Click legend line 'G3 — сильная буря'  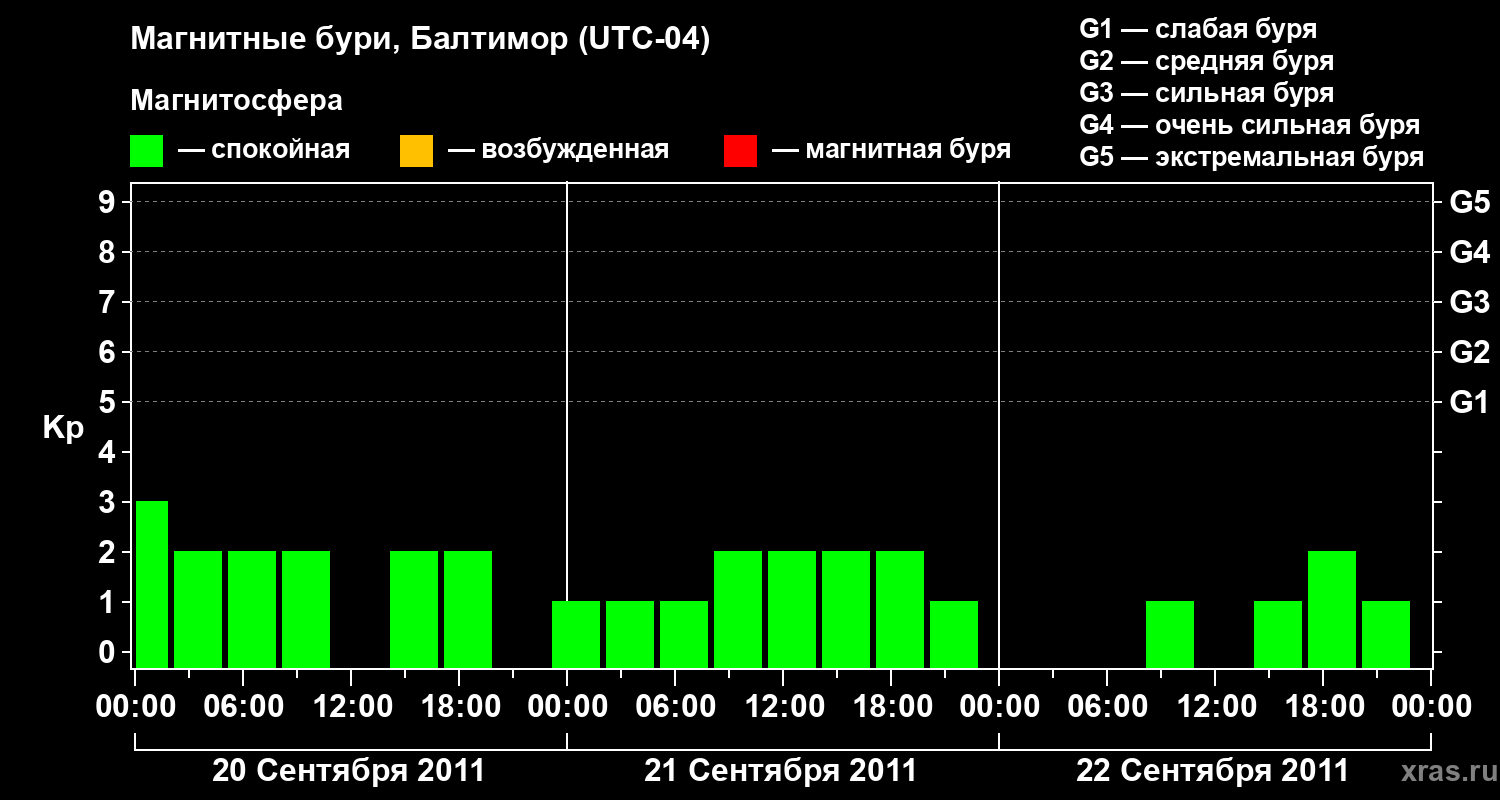click(1206, 93)
